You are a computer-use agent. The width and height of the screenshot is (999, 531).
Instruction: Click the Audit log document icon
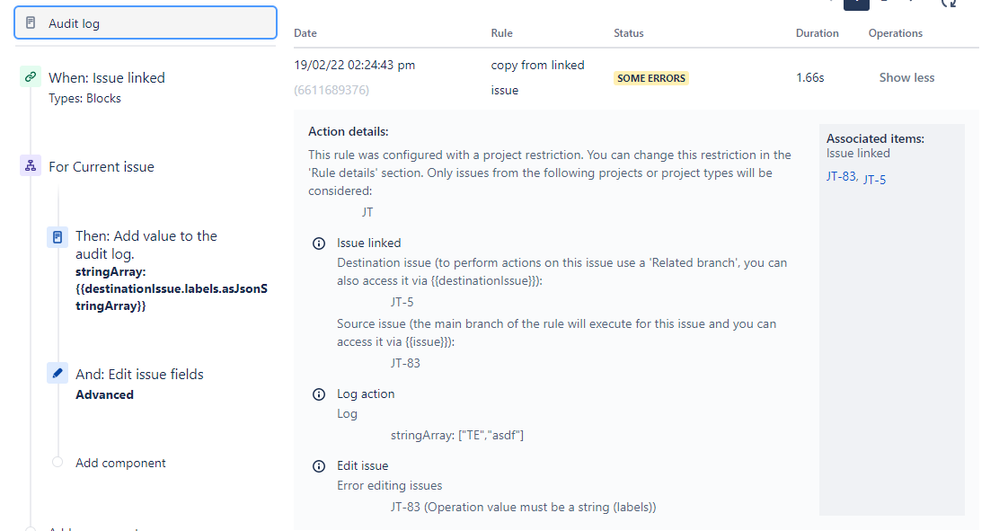point(31,23)
